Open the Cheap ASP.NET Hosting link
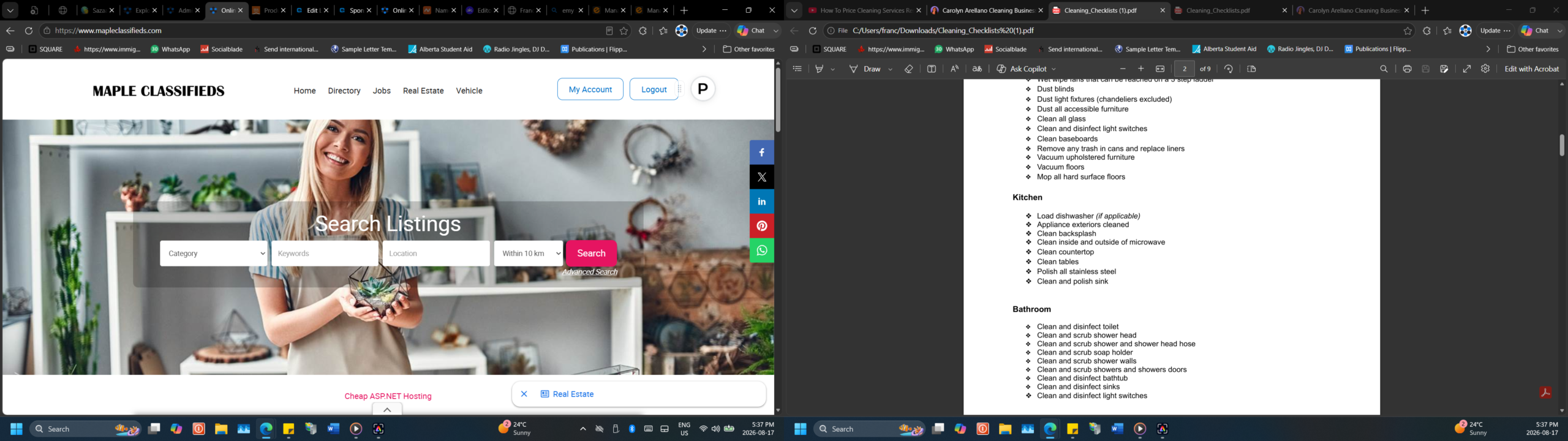Screen dimensions: 1568x441 388,396
